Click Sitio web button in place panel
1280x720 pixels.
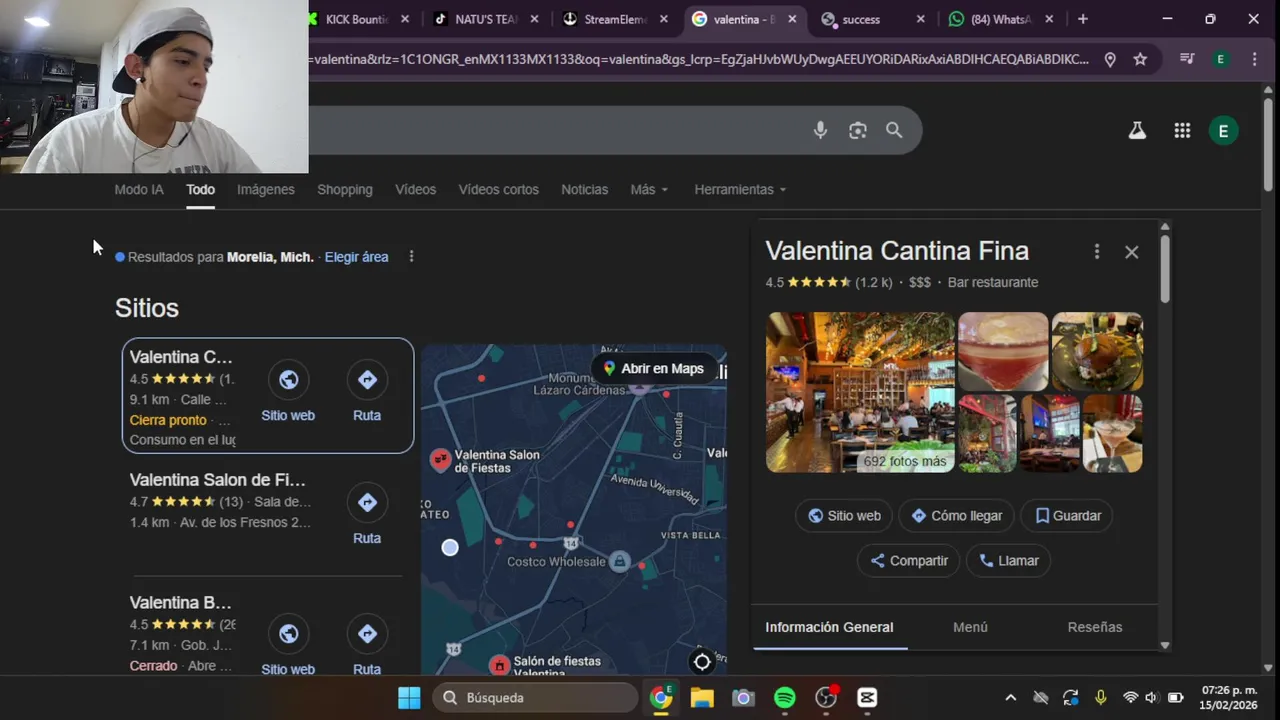point(844,516)
